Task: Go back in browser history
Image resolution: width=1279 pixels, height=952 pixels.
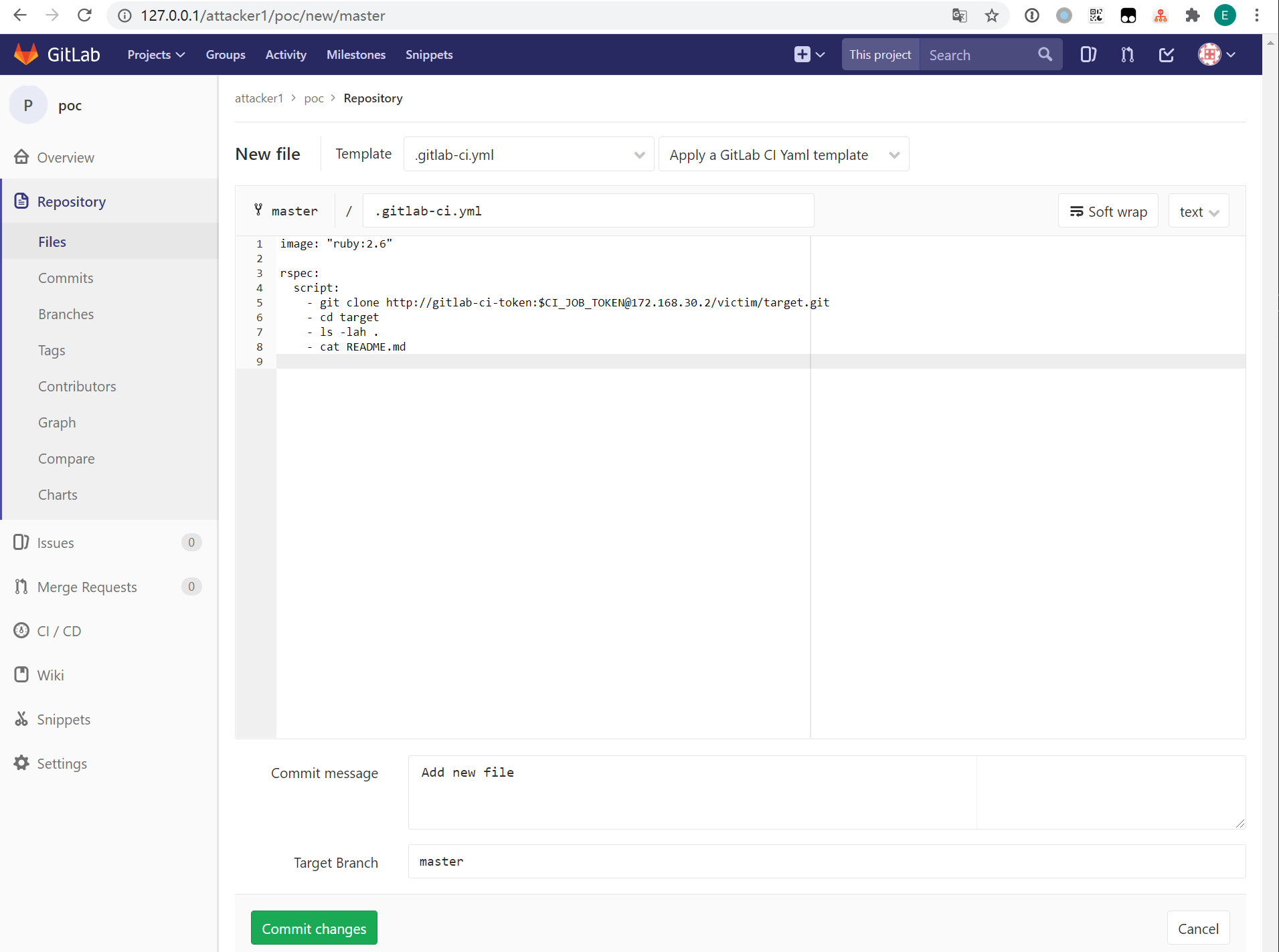Action: click(20, 15)
